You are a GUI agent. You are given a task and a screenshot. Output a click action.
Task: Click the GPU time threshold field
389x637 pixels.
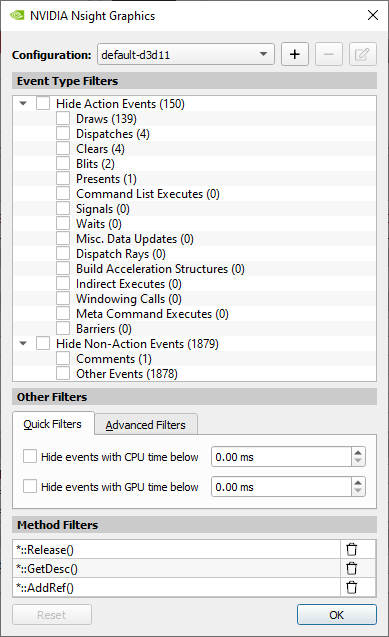click(x=281, y=487)
